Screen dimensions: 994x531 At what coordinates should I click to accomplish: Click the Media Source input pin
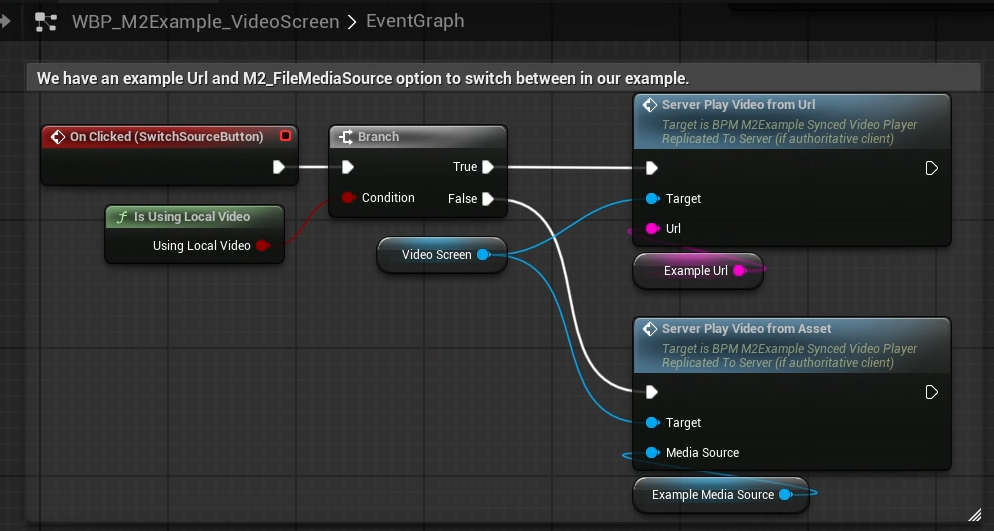click(x=652, y=453)
